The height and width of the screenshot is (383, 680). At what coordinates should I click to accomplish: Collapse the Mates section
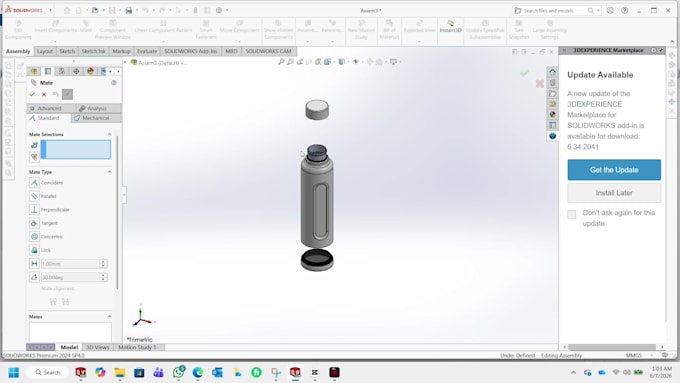pos(109,317)
